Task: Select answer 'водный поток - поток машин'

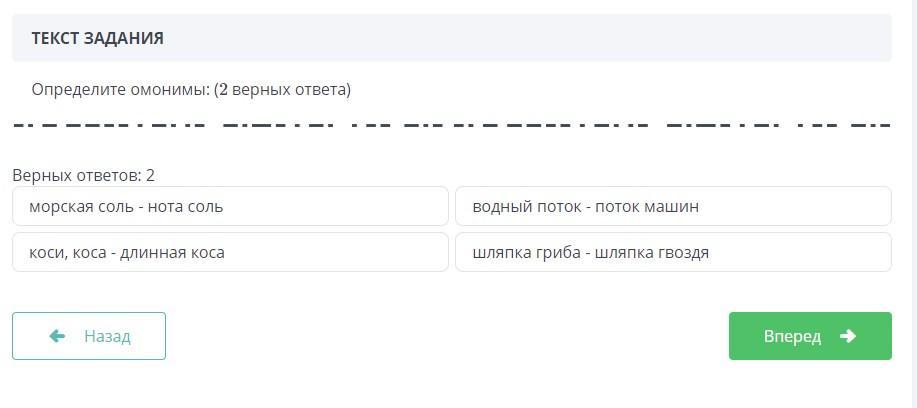Action: click(673, 207)
